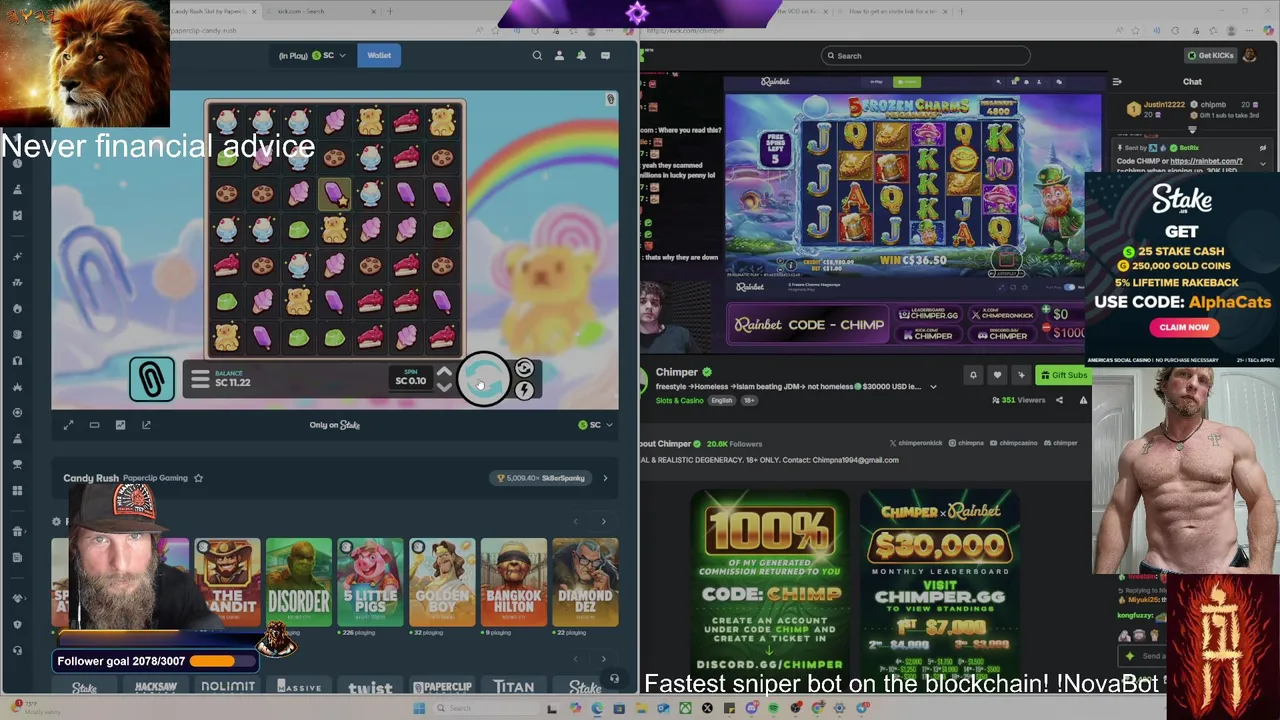Open the rainbet.com link in pinned chat

tap(1206, 161)
